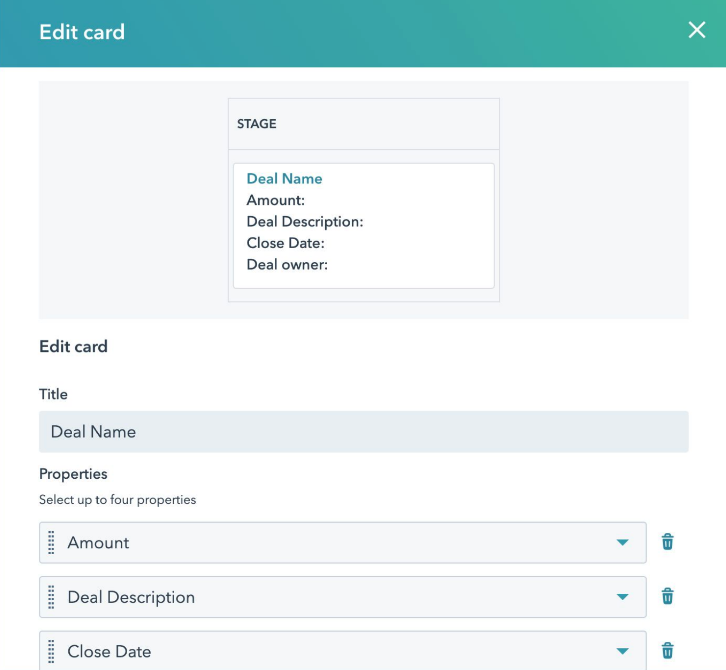Click 'Select up to four properties' hint
The image size is (726, 670).
point(118,500)
